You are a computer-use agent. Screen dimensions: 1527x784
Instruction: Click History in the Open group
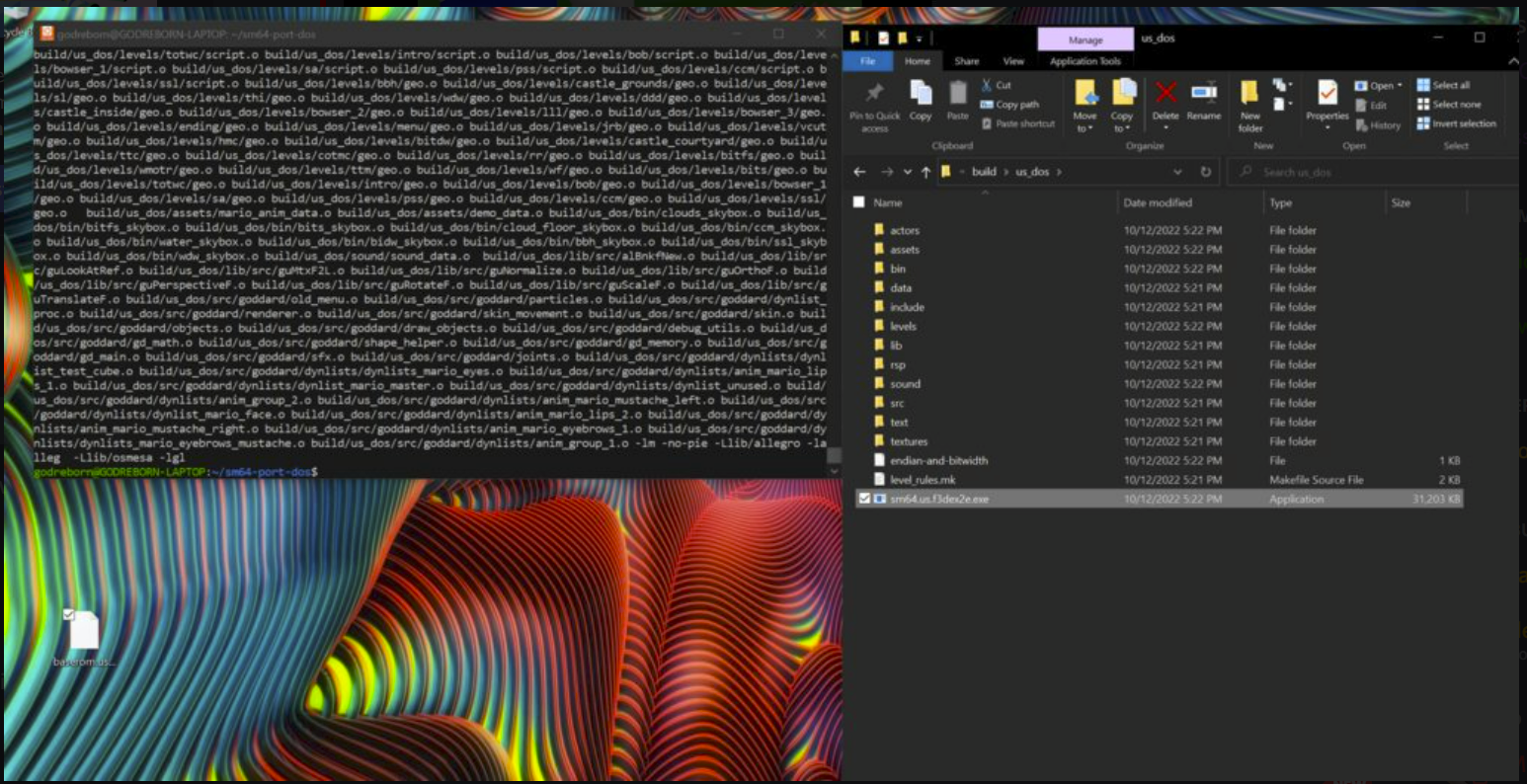coord(1378,125)
